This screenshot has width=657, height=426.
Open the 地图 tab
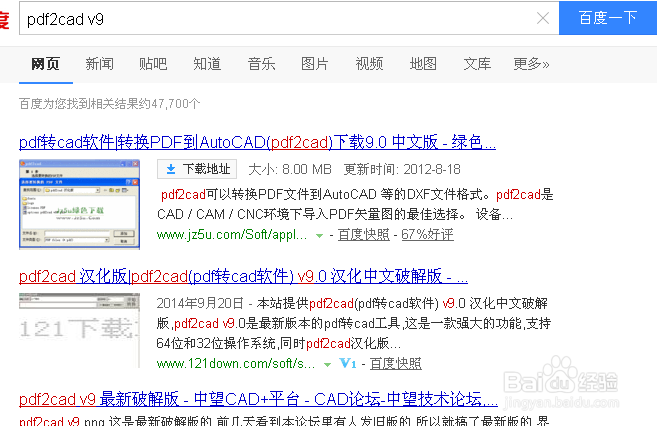pos(423,64)
